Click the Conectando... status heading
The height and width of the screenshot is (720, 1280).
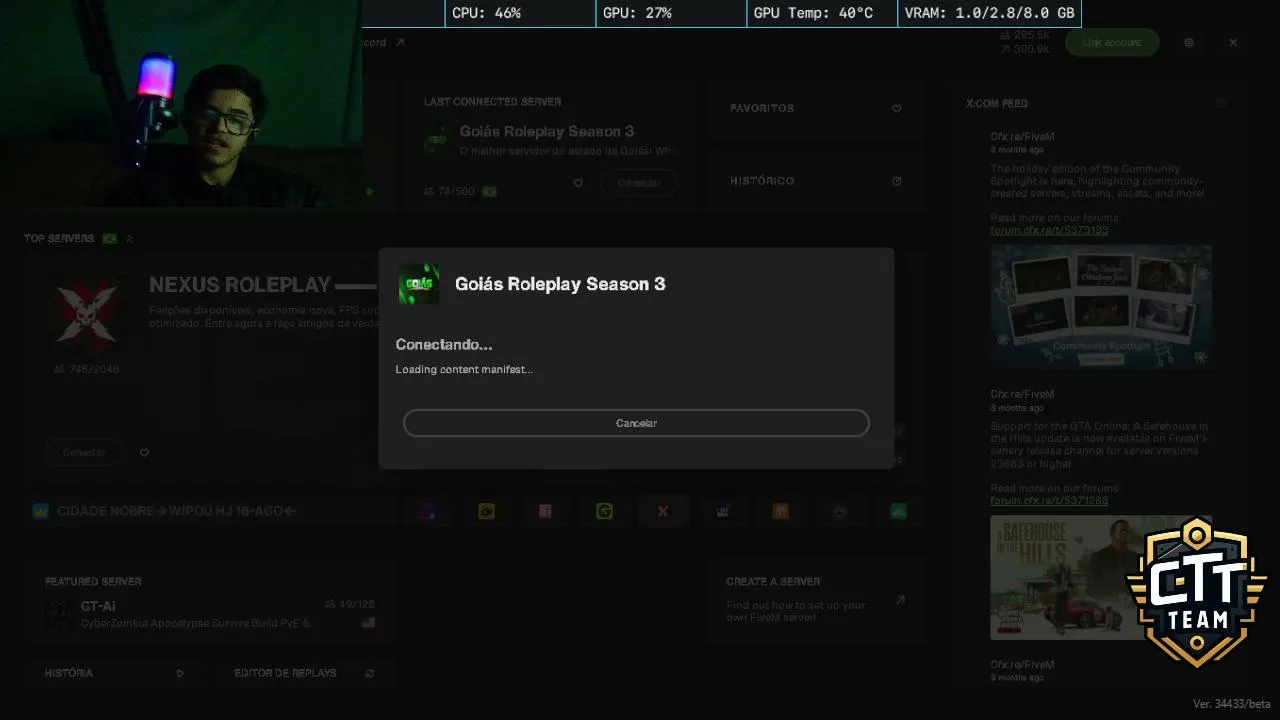click(x=444, y=345)
